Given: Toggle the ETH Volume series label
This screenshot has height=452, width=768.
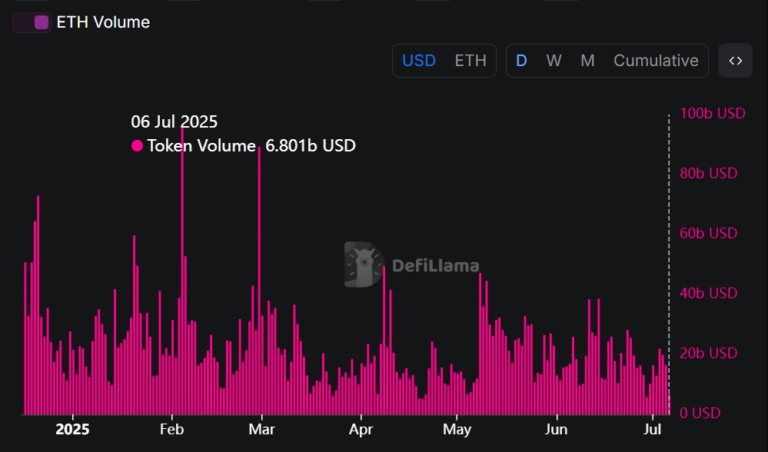Looking at the screenshot, I should (103, 22).
